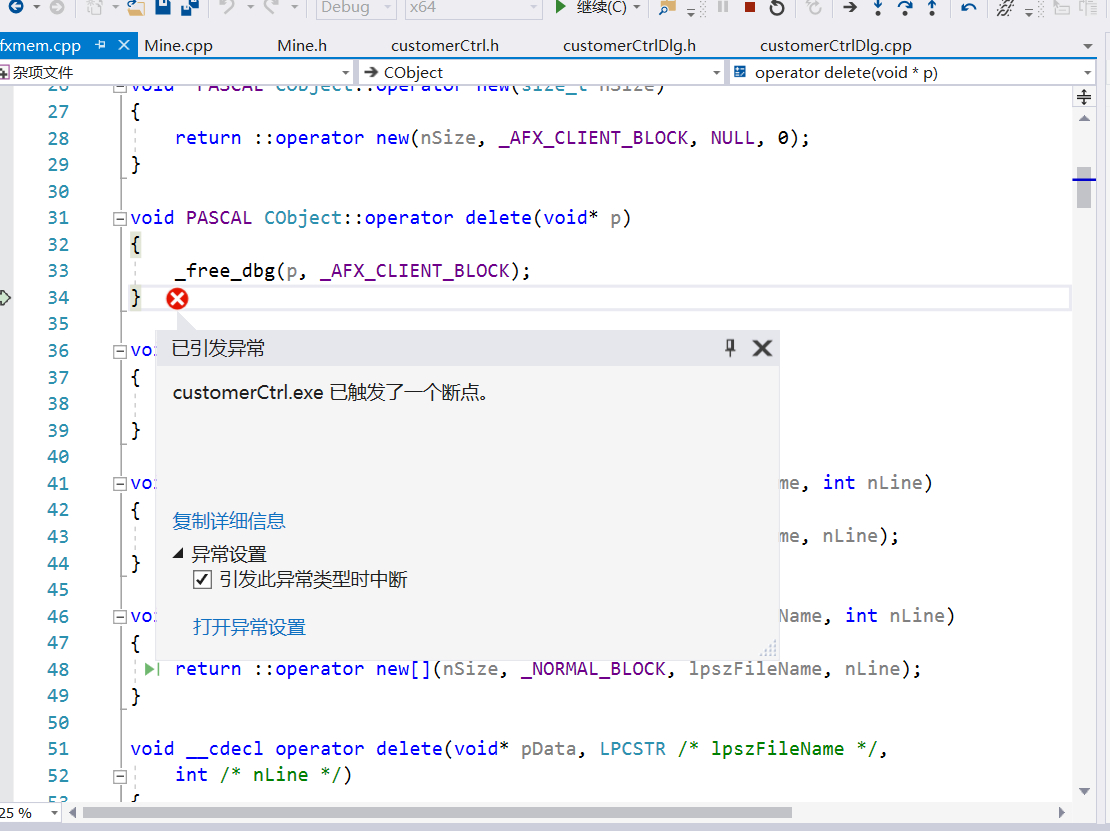Viewport: 1110px width, 831px height.
Task: Open the editor zoom percentage dropdown
Action: (55, 813)
